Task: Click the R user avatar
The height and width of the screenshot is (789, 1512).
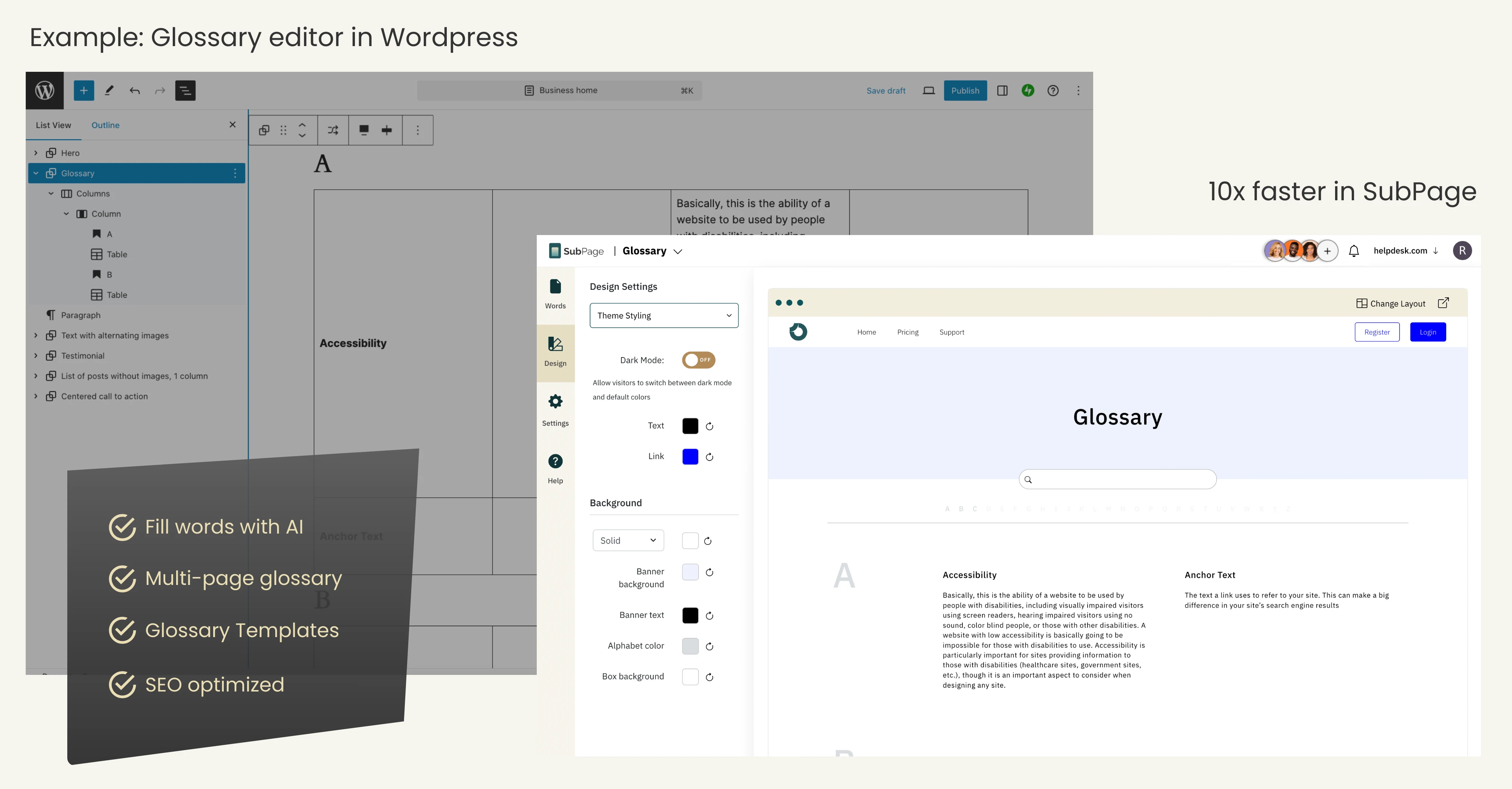Action: point(1462,251)
